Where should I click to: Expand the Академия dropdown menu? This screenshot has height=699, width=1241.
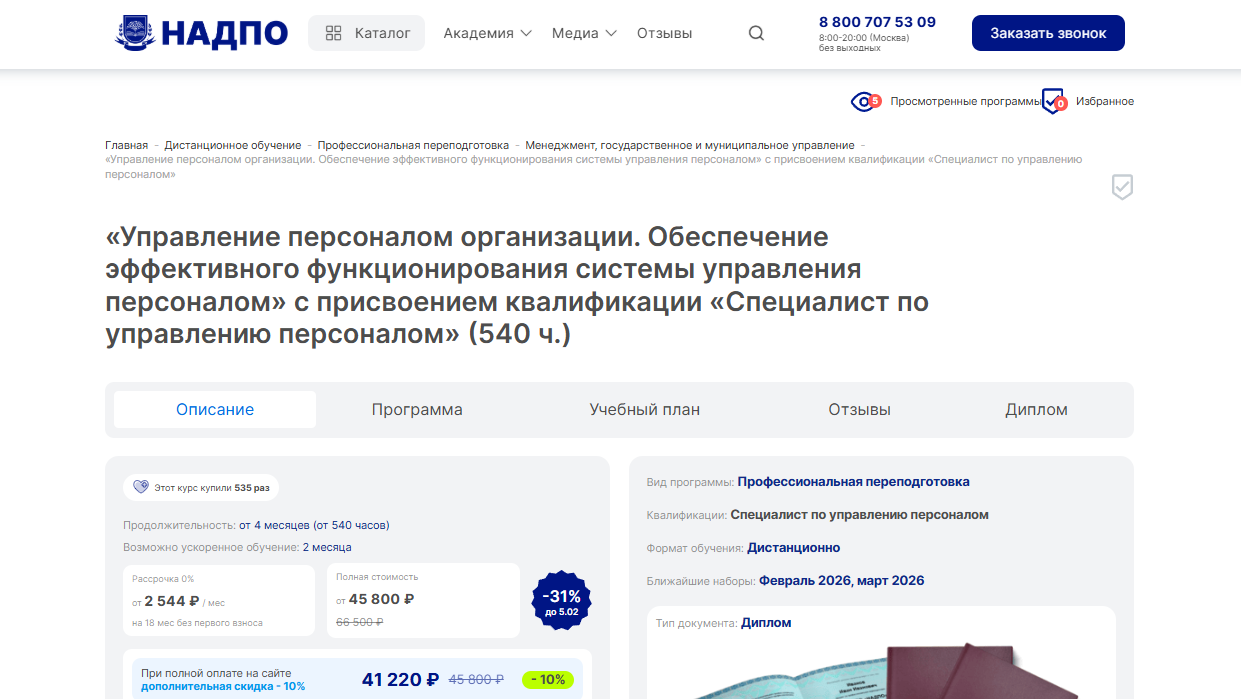(x=487, y=33)
